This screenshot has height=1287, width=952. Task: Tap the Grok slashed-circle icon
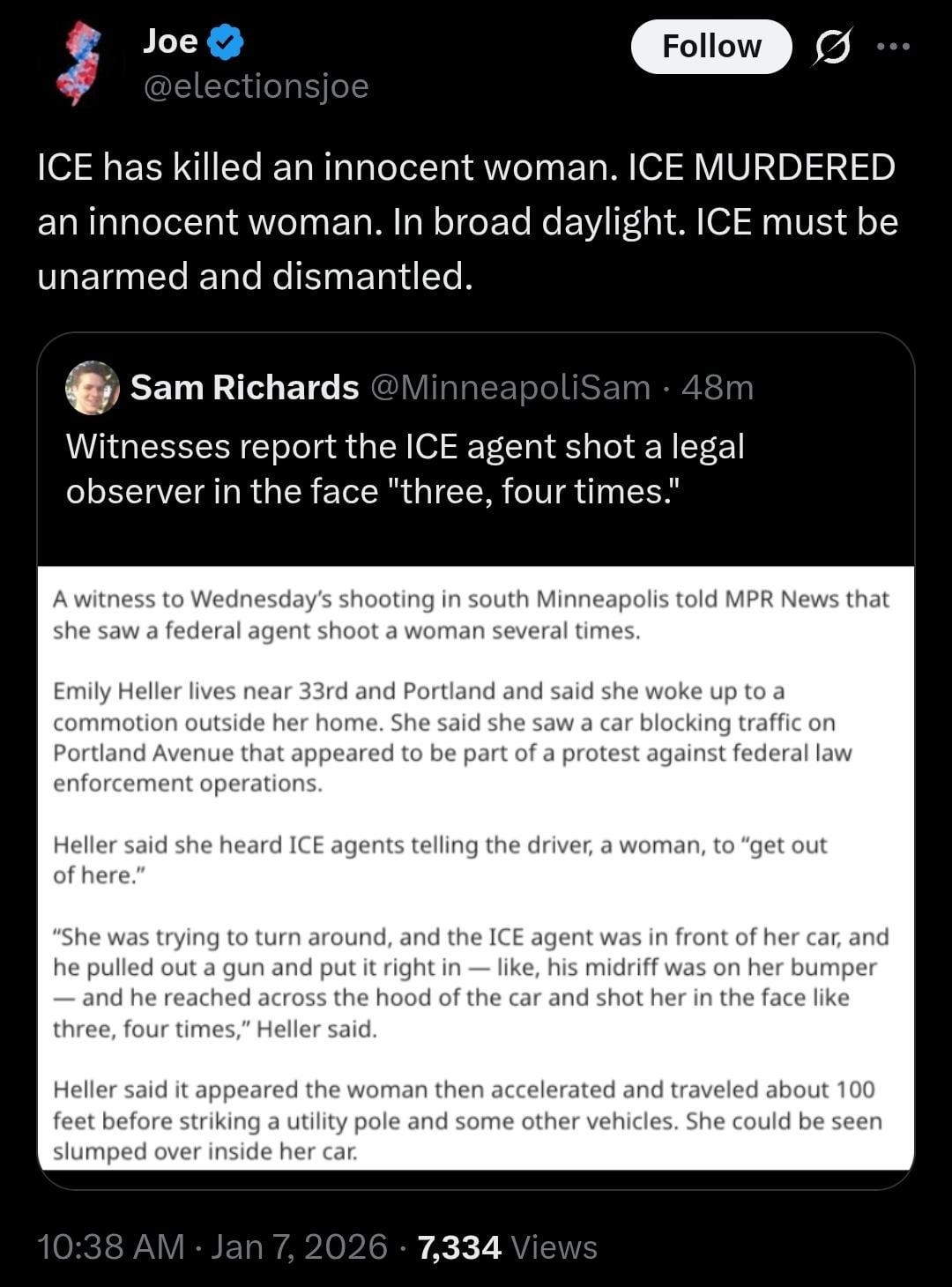(831, 47)
